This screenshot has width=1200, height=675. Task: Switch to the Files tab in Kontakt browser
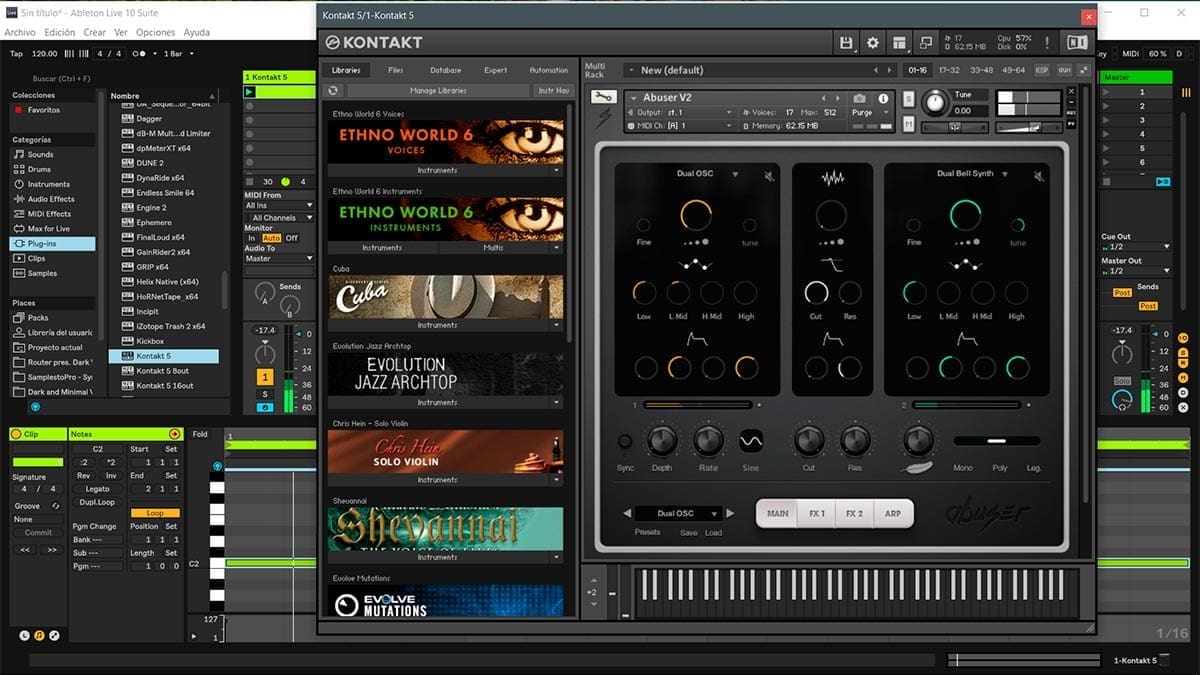[396, 70]
